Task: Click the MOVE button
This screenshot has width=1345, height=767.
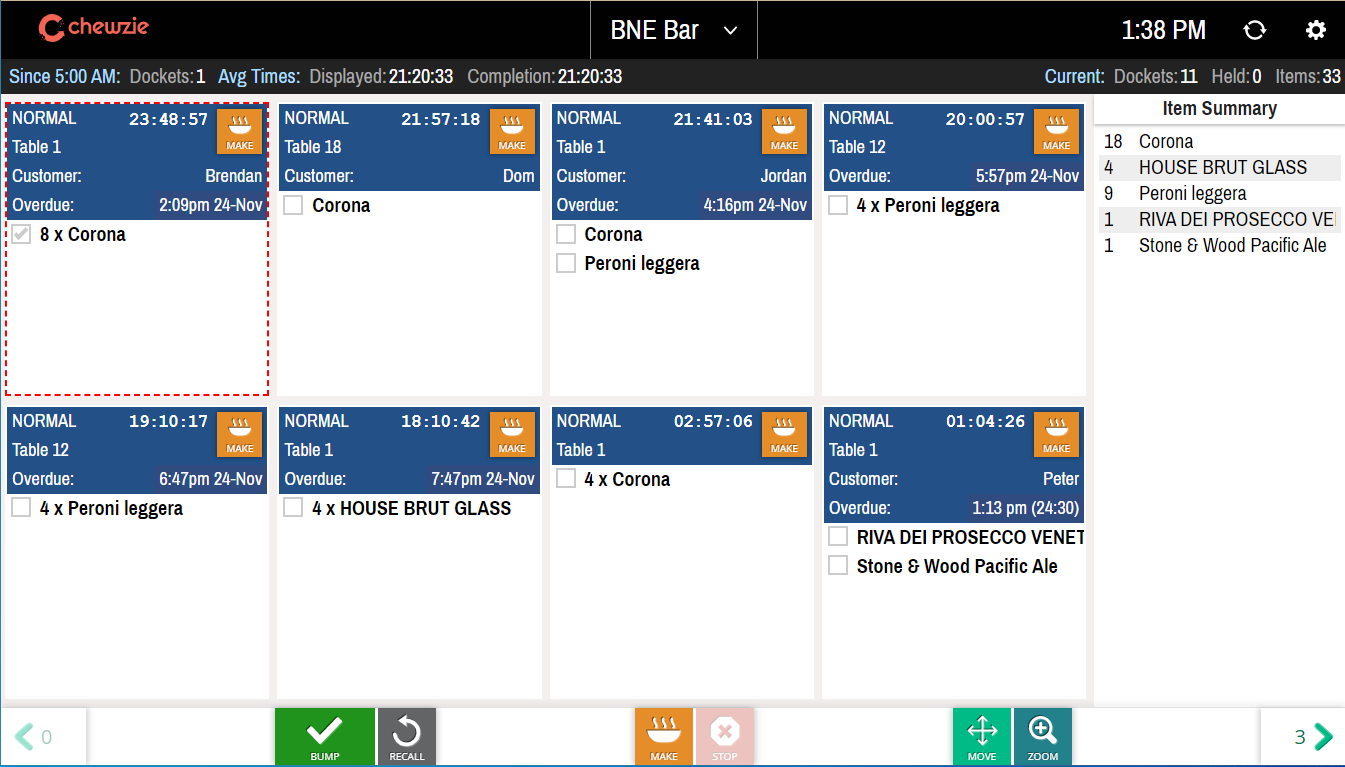Action: click(982, 738)
